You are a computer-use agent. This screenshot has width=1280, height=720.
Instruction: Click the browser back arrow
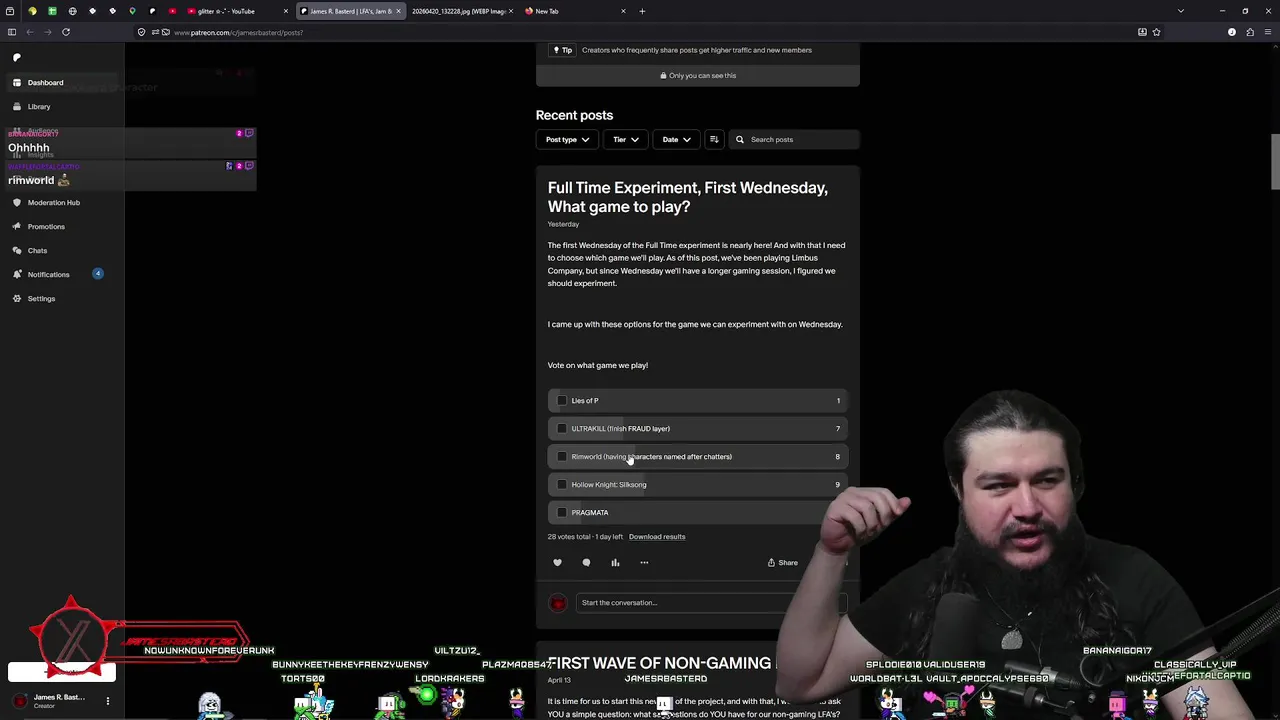[x=30, y=32]
